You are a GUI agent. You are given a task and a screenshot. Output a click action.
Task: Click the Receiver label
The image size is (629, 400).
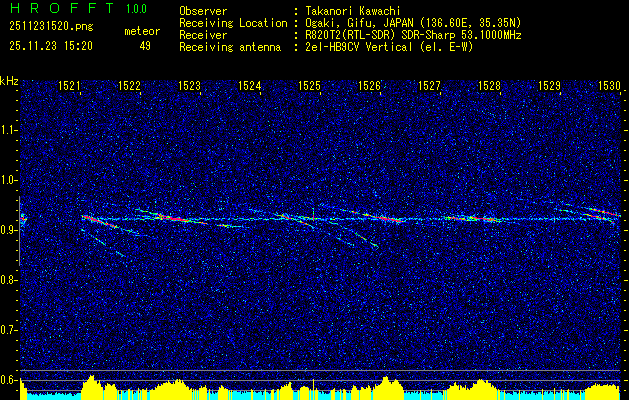click(203, 35)
